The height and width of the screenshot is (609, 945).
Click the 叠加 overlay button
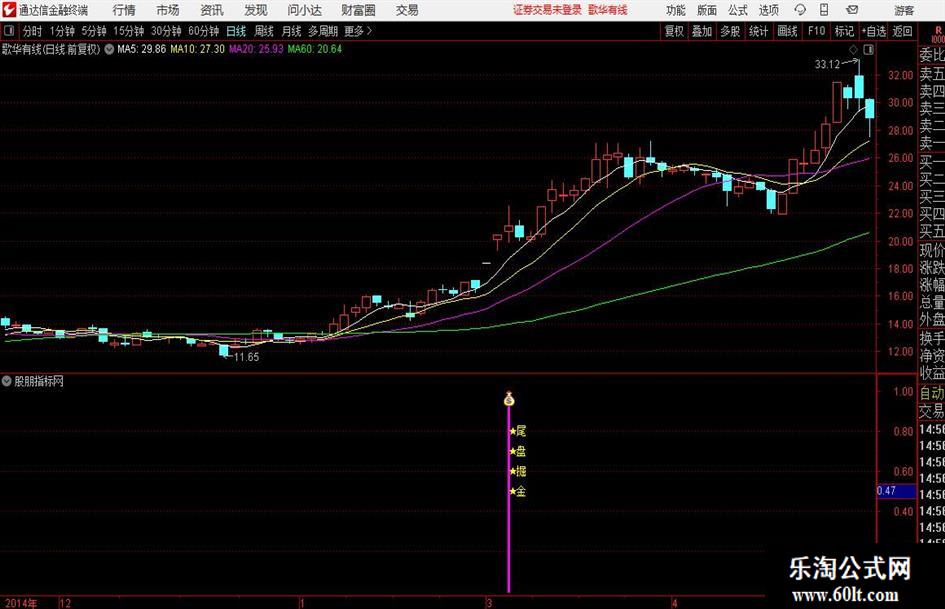tap(702, 31)
